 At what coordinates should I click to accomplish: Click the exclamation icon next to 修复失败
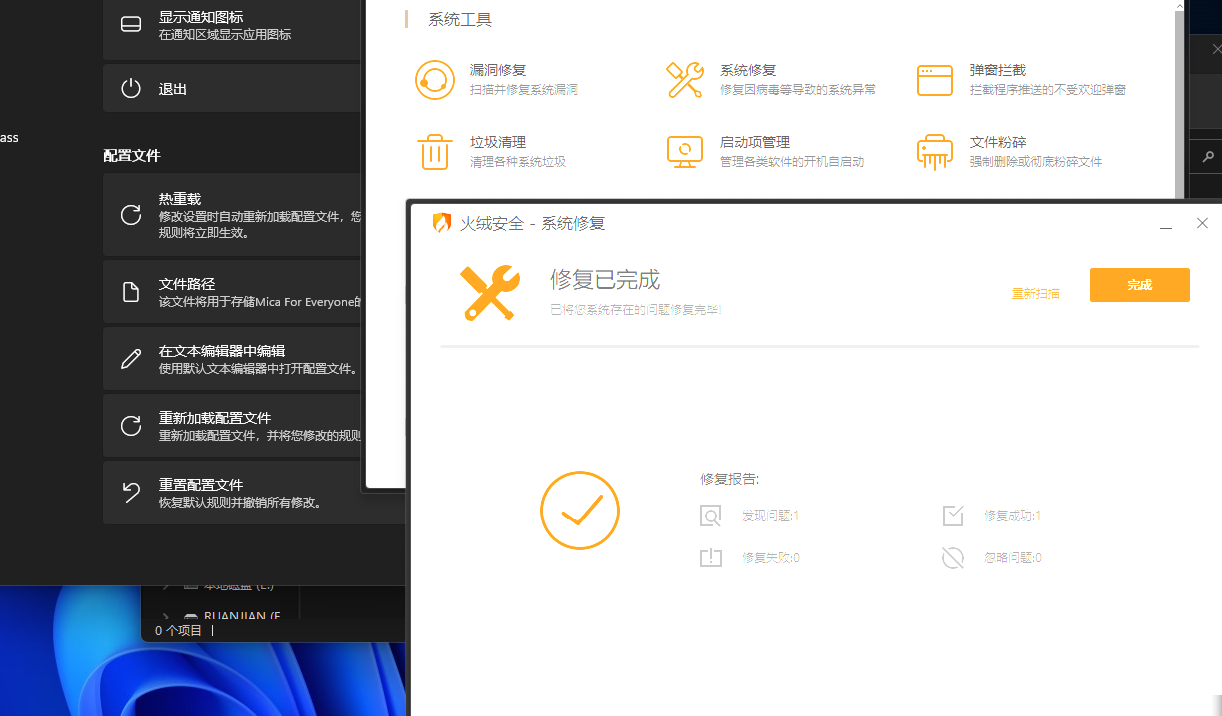[711, 558]
